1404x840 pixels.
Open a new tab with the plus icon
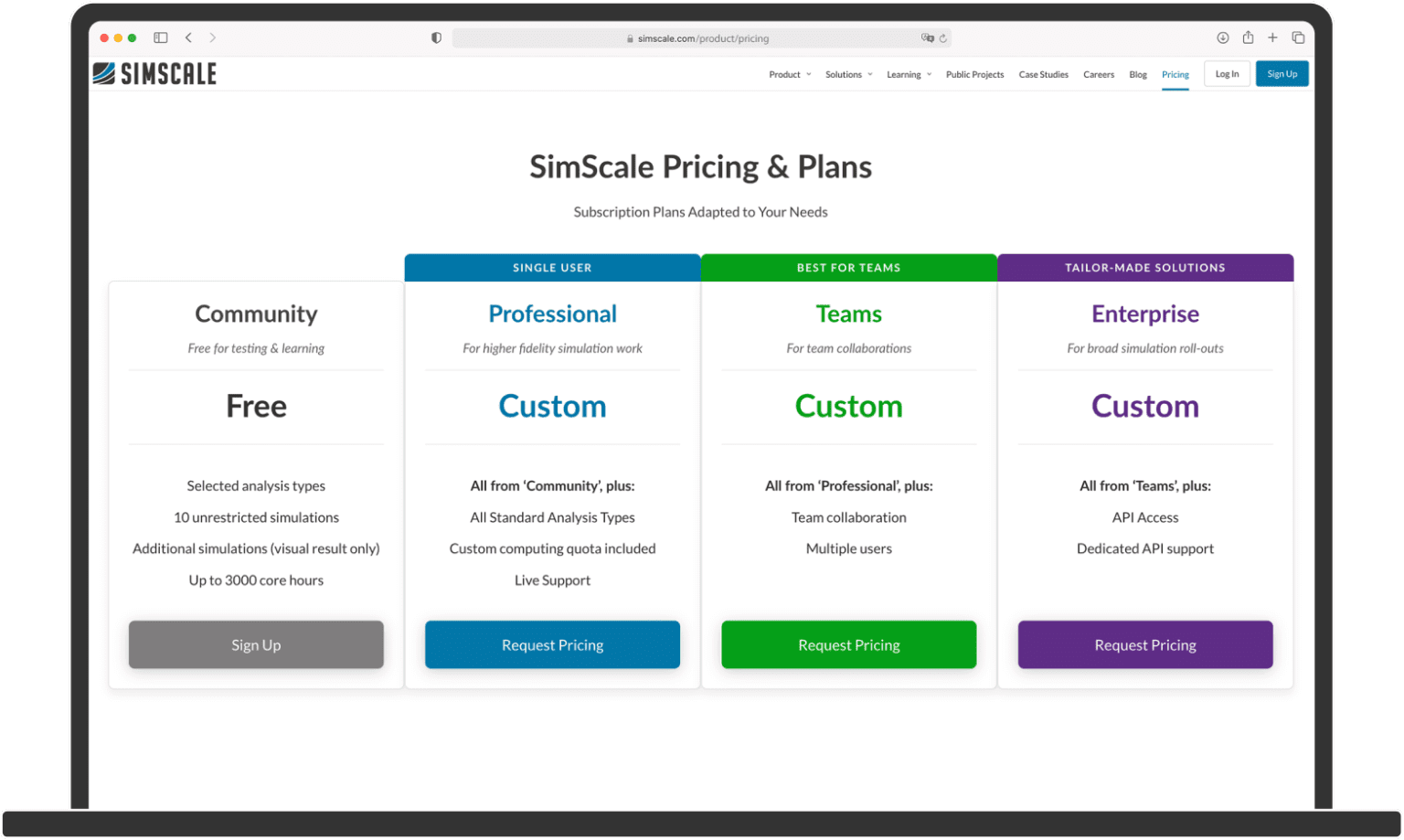[1272, 37]
